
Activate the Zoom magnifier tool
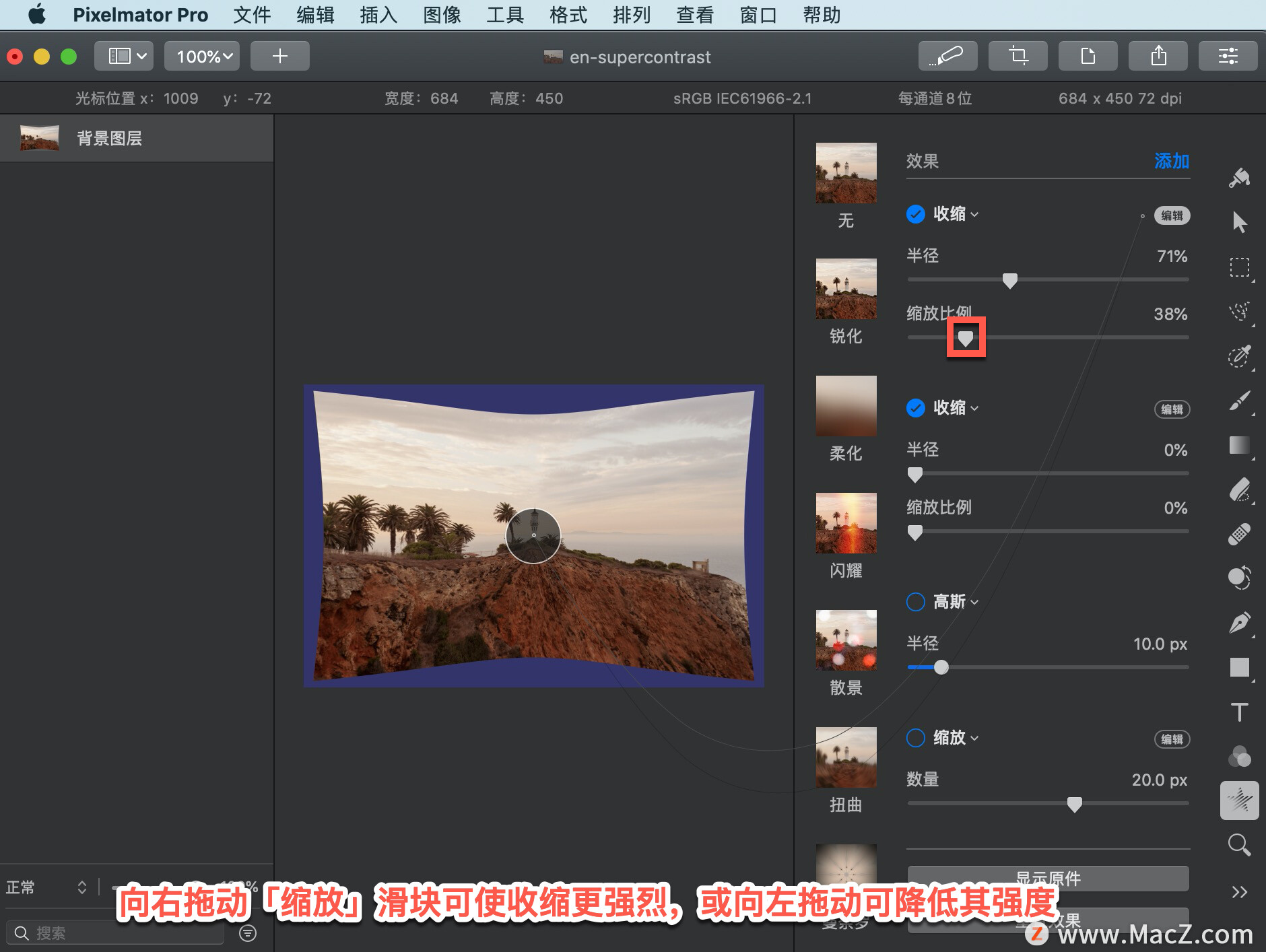(x=1239, y=845)
